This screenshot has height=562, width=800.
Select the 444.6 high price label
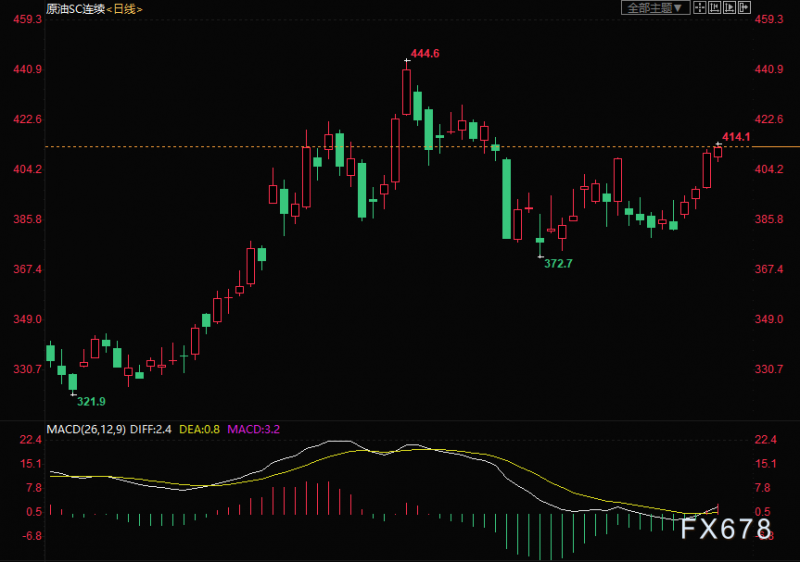click(x=424, y=54)
